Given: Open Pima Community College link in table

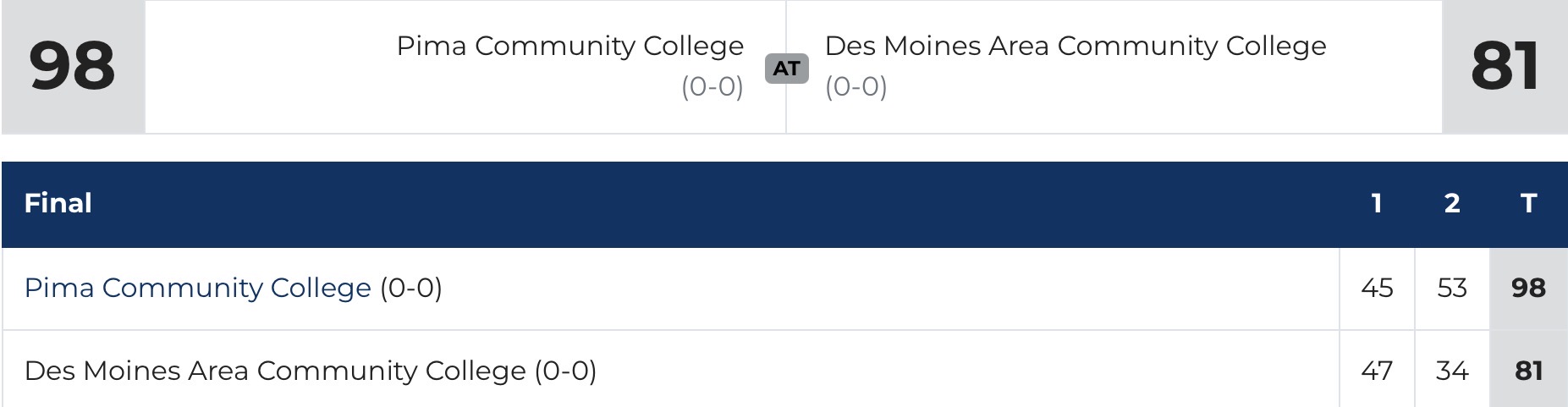Looking at the screenshot, I should pyautogui.click(x=197, y=289).
